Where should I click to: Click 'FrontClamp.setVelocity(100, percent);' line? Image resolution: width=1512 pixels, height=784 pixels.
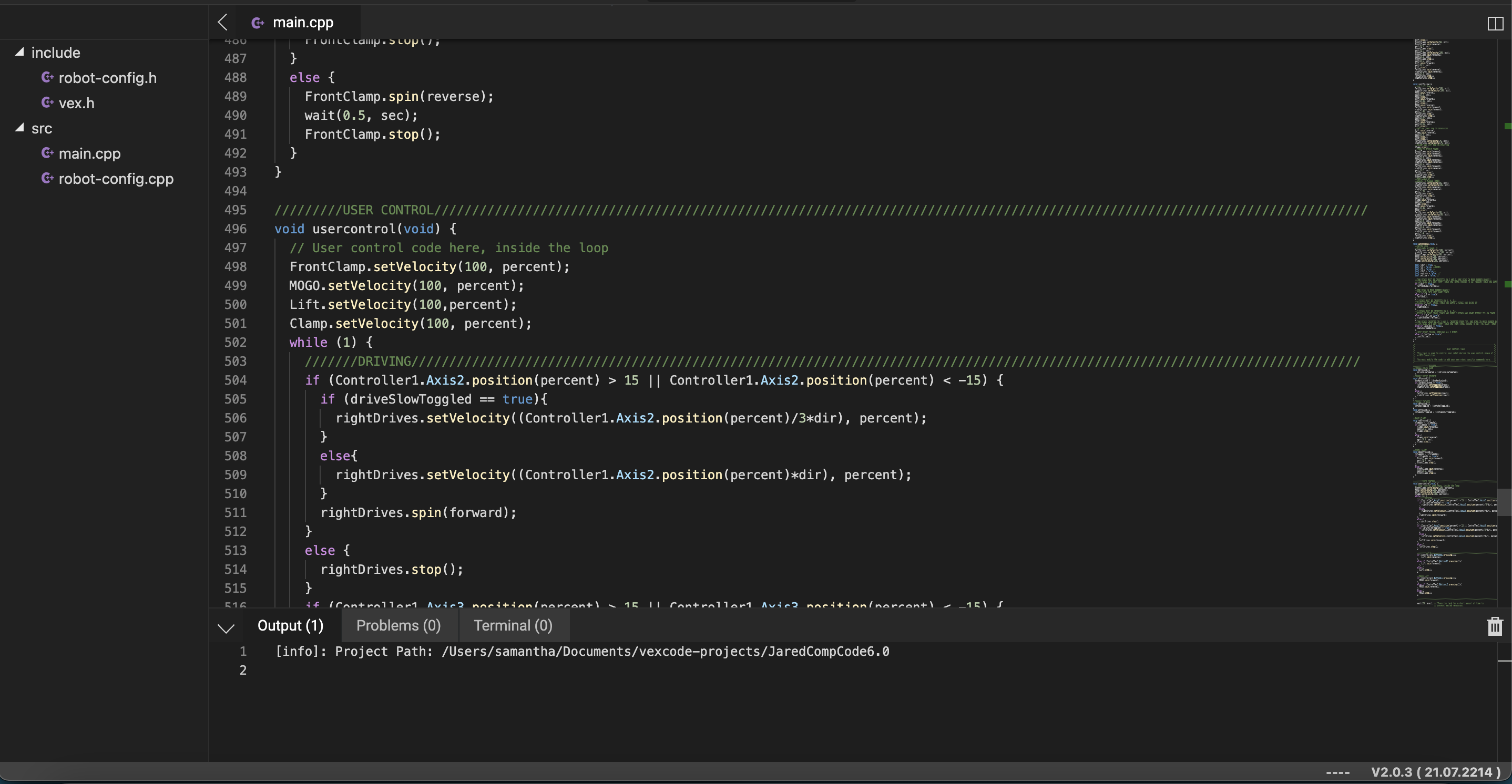click(429, 266)
